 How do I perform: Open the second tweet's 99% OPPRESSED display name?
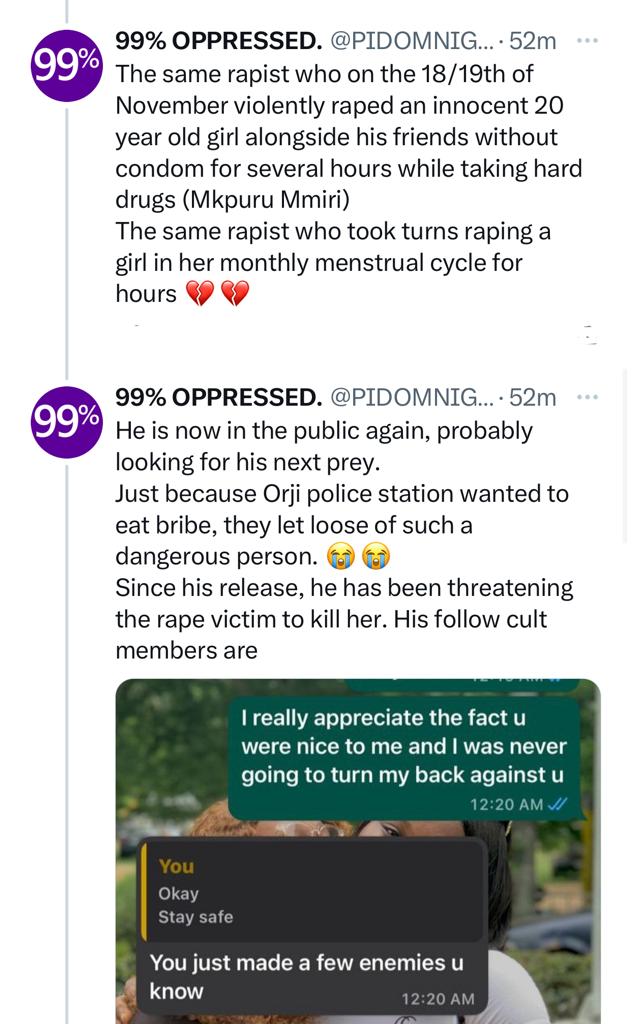point(218,398)
